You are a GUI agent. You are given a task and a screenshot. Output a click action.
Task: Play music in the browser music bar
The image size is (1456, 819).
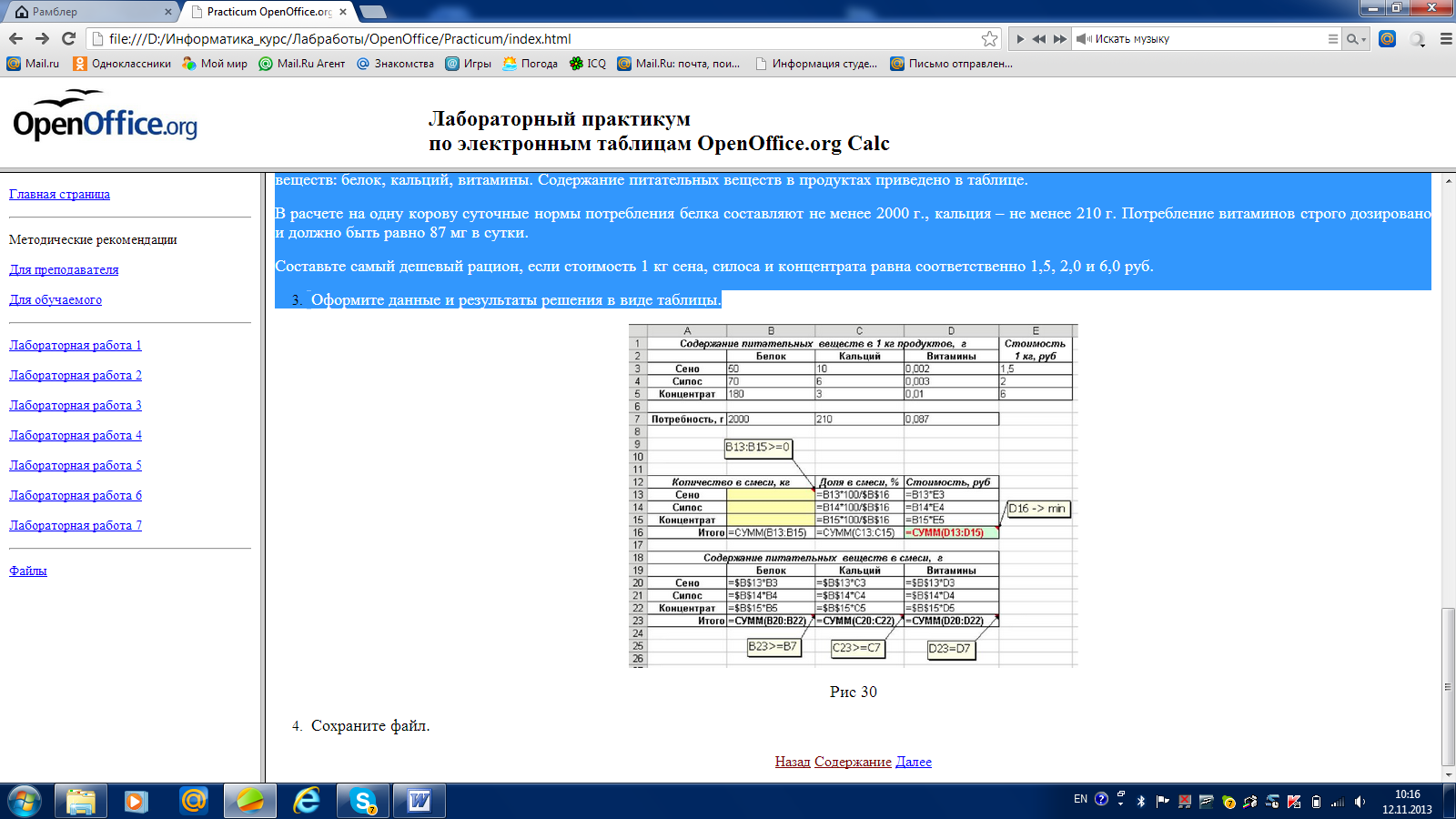tap(1020, 39)
